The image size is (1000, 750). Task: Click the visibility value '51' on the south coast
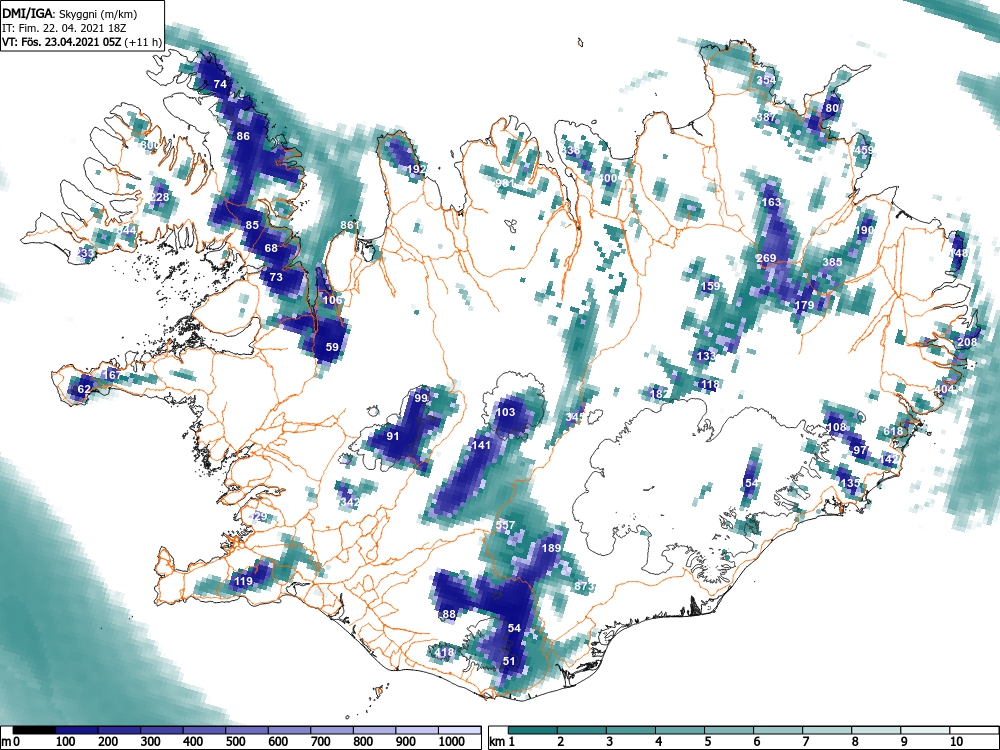click(x=509, y=661)
